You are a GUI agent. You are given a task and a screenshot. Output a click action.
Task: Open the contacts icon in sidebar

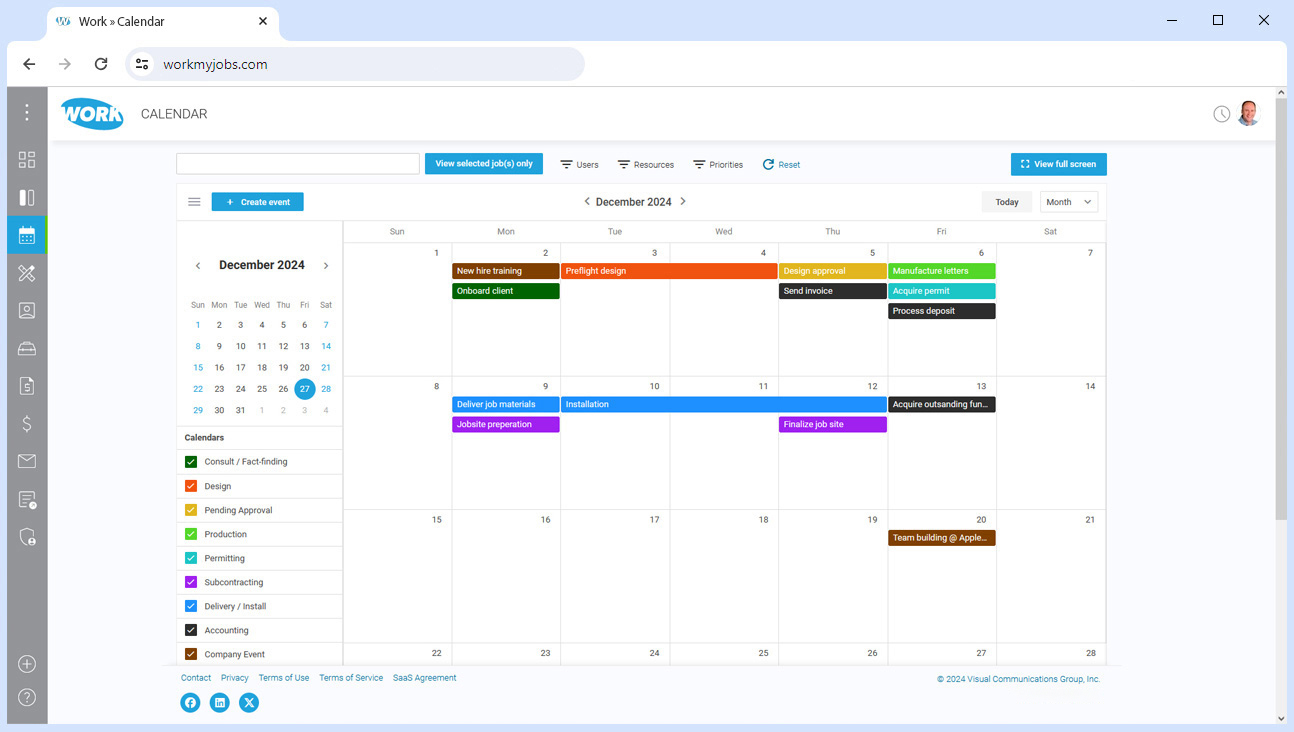[27, 310]
